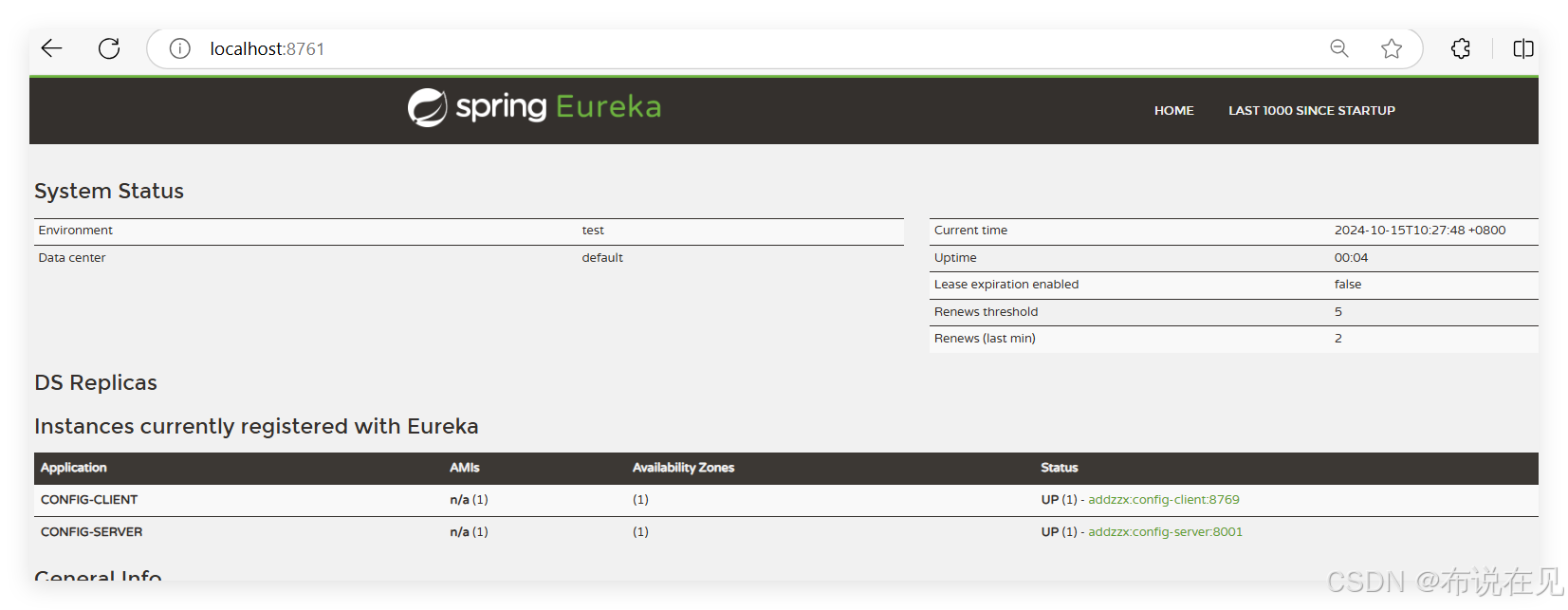Go back with the browser back arrow

[51, 48]
